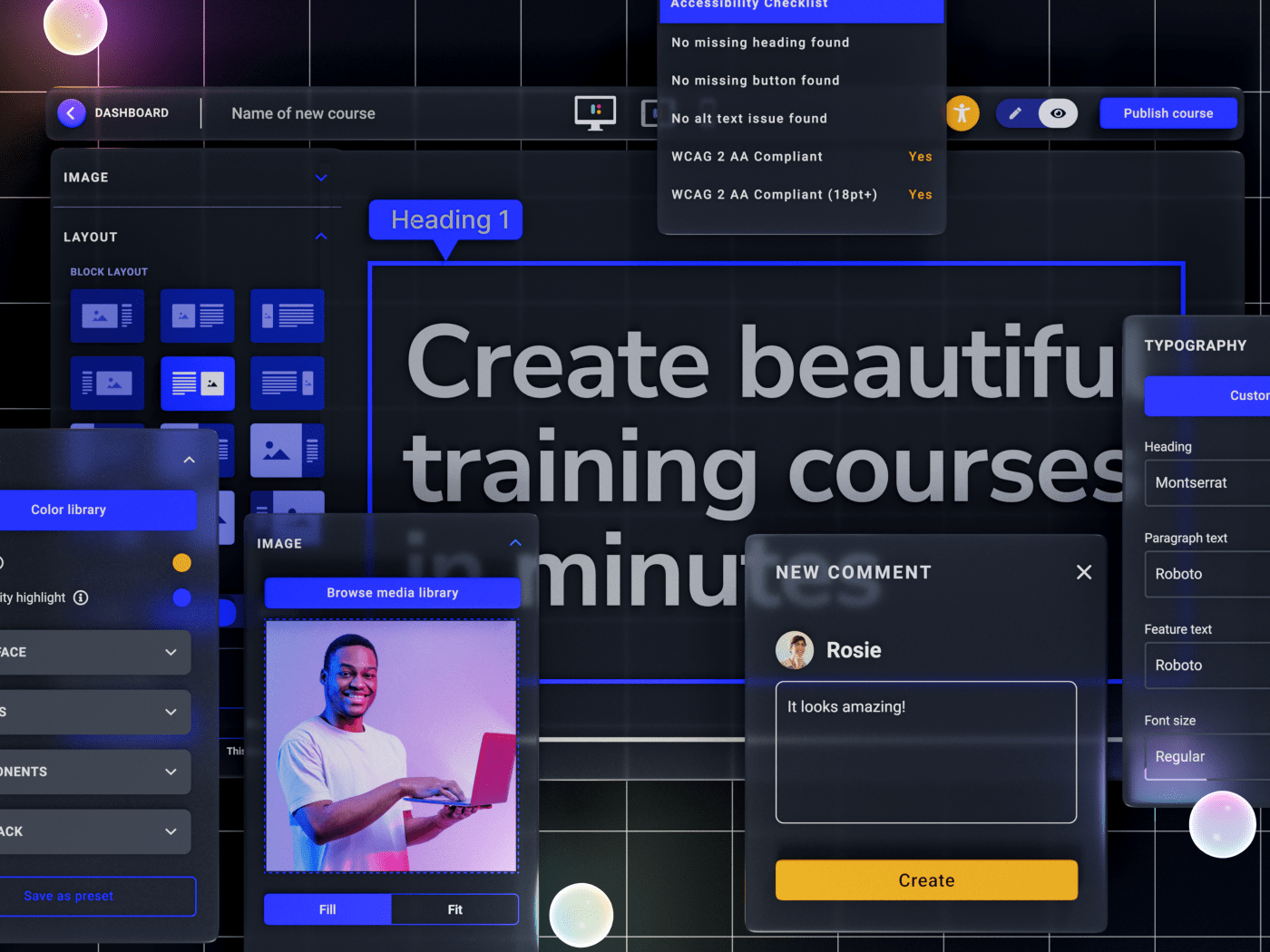Collapse the color panel chevron
This screenshot has height=952, width=1270.
pos(189,460)
